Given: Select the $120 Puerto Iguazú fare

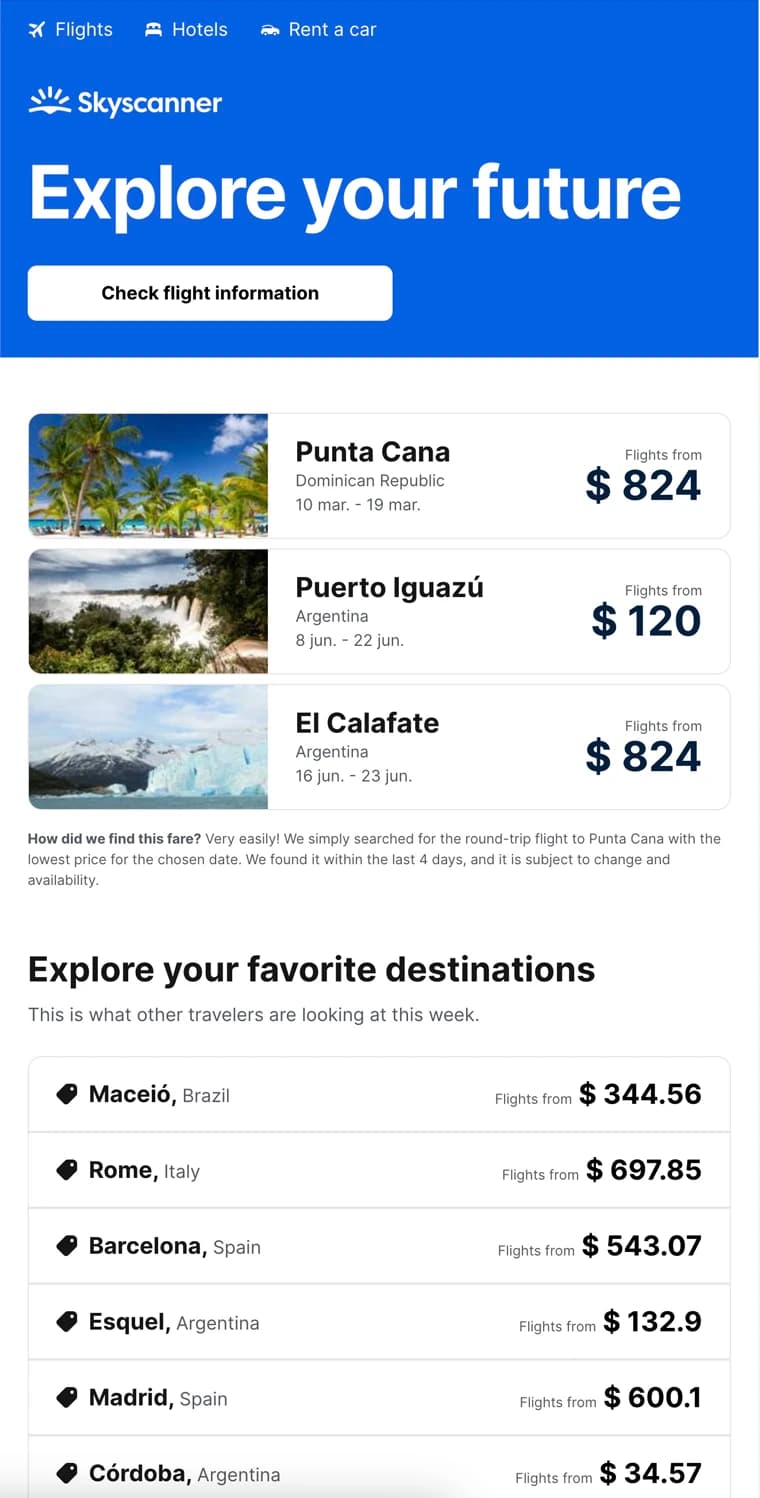Looking at the screenshot, I should coord(646,621).
